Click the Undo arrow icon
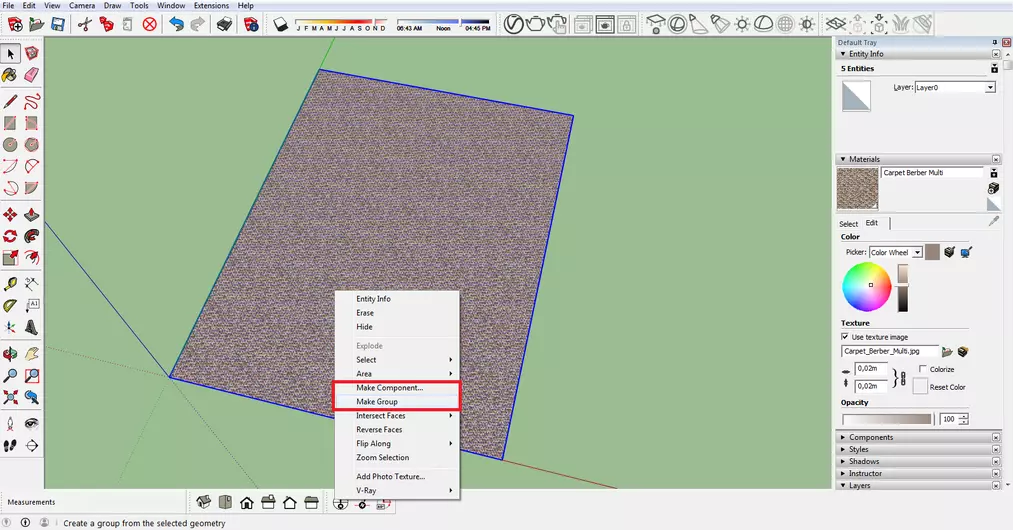The width and height of the screenshot is (1013, 530). 176,25
